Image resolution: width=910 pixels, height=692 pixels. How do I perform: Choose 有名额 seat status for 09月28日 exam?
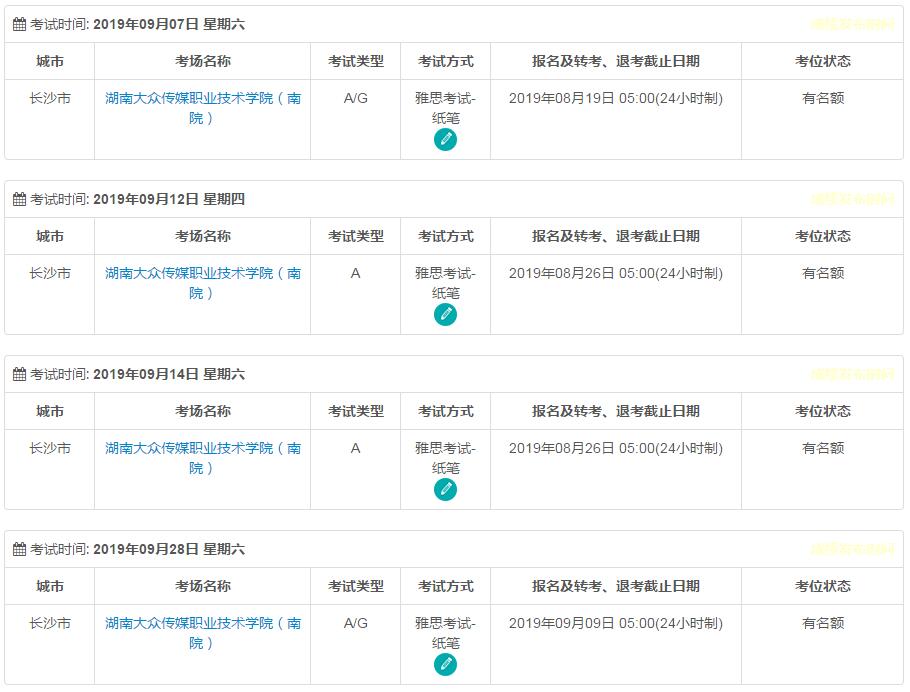(823, 623)
